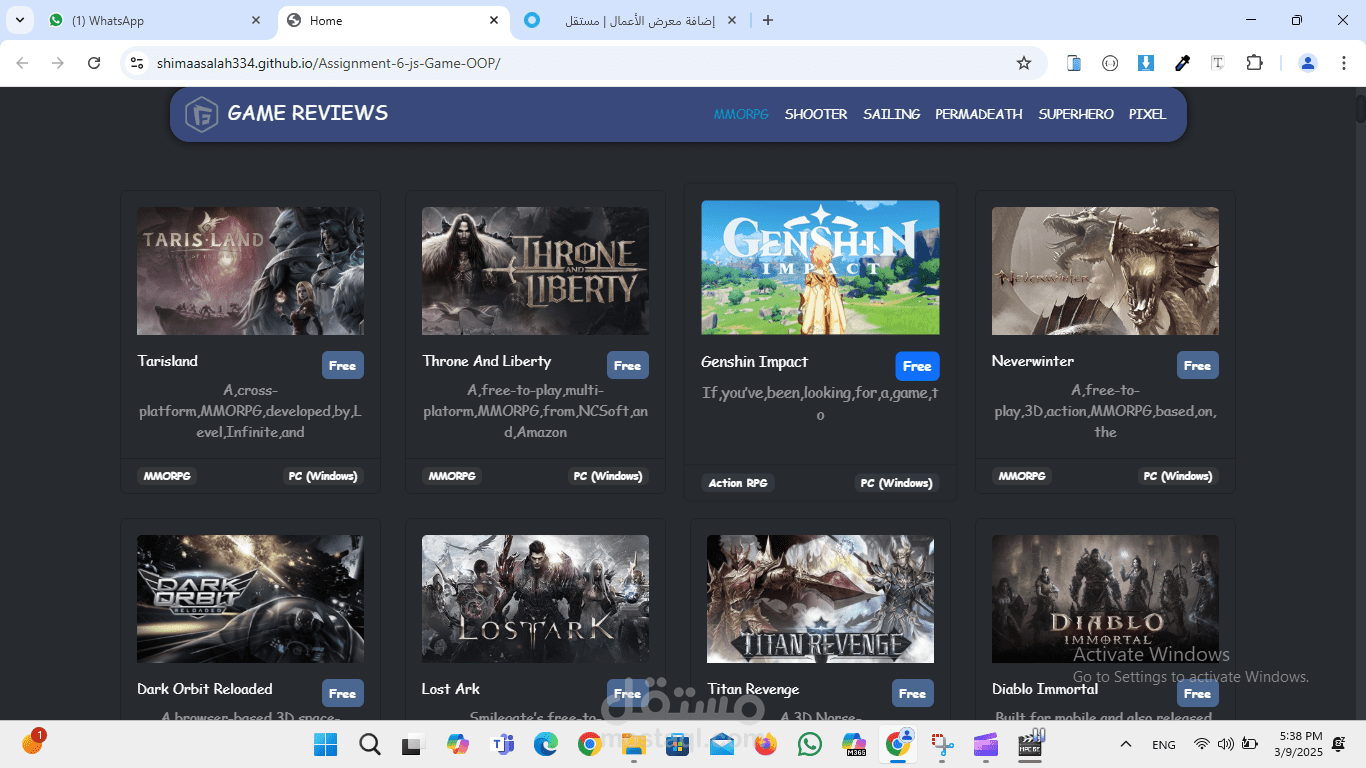Open the clock and date panel
This screenshot has width=1366, height=768.
[x=1298, y=744]
